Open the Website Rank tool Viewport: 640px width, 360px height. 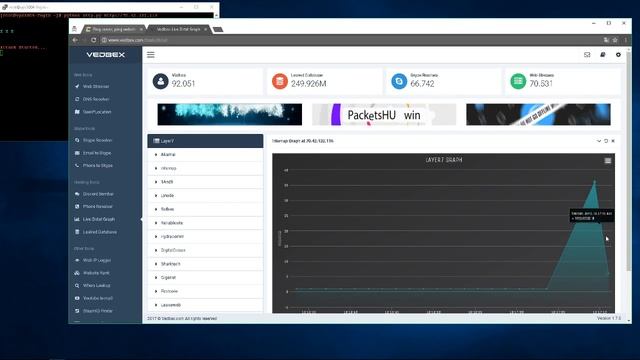(96, 273)
